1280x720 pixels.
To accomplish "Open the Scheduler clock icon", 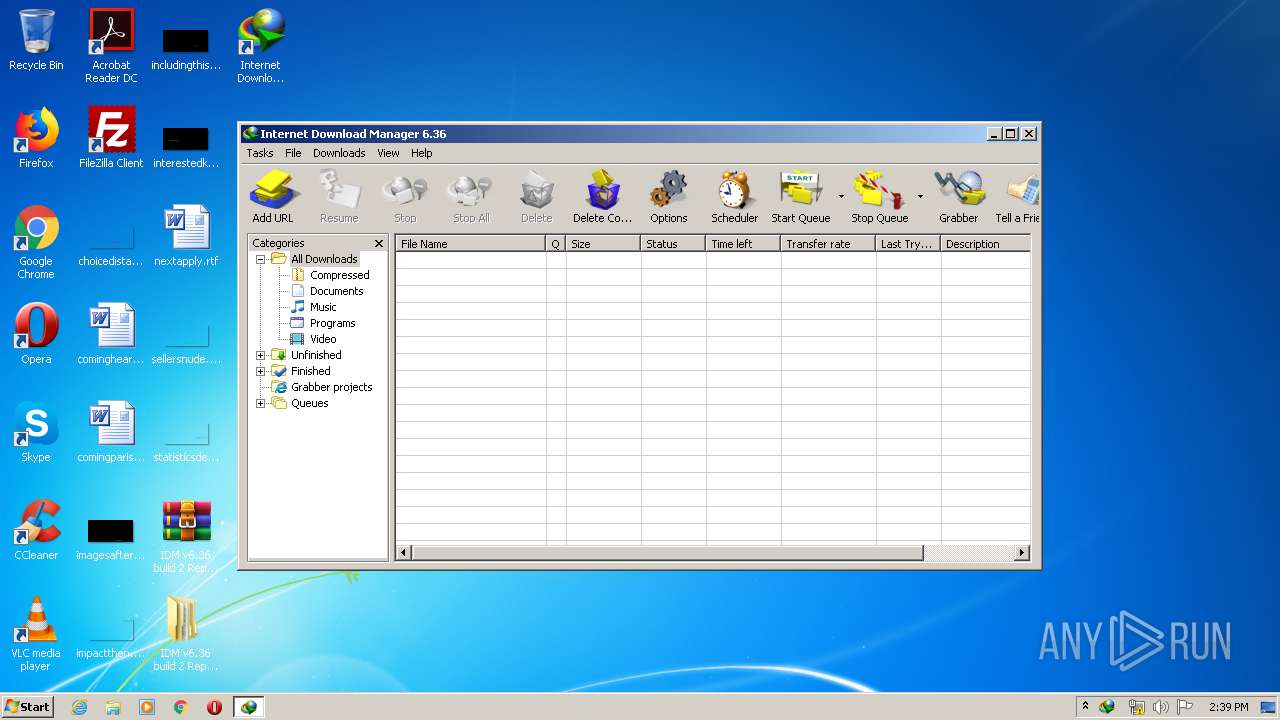I will [x=734, y=197].
